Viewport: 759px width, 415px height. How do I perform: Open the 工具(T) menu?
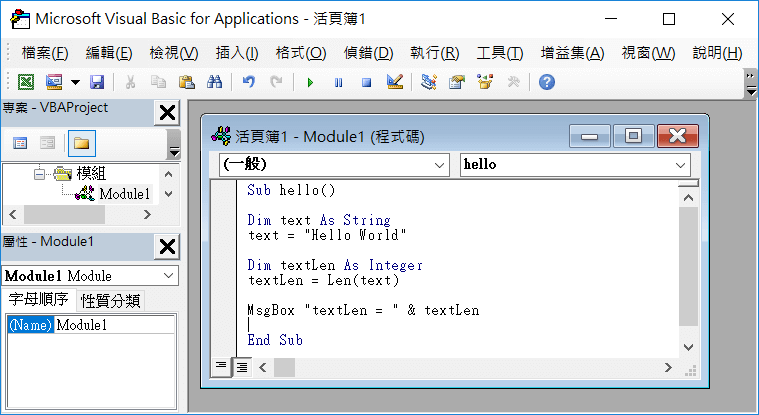(500, 53)
